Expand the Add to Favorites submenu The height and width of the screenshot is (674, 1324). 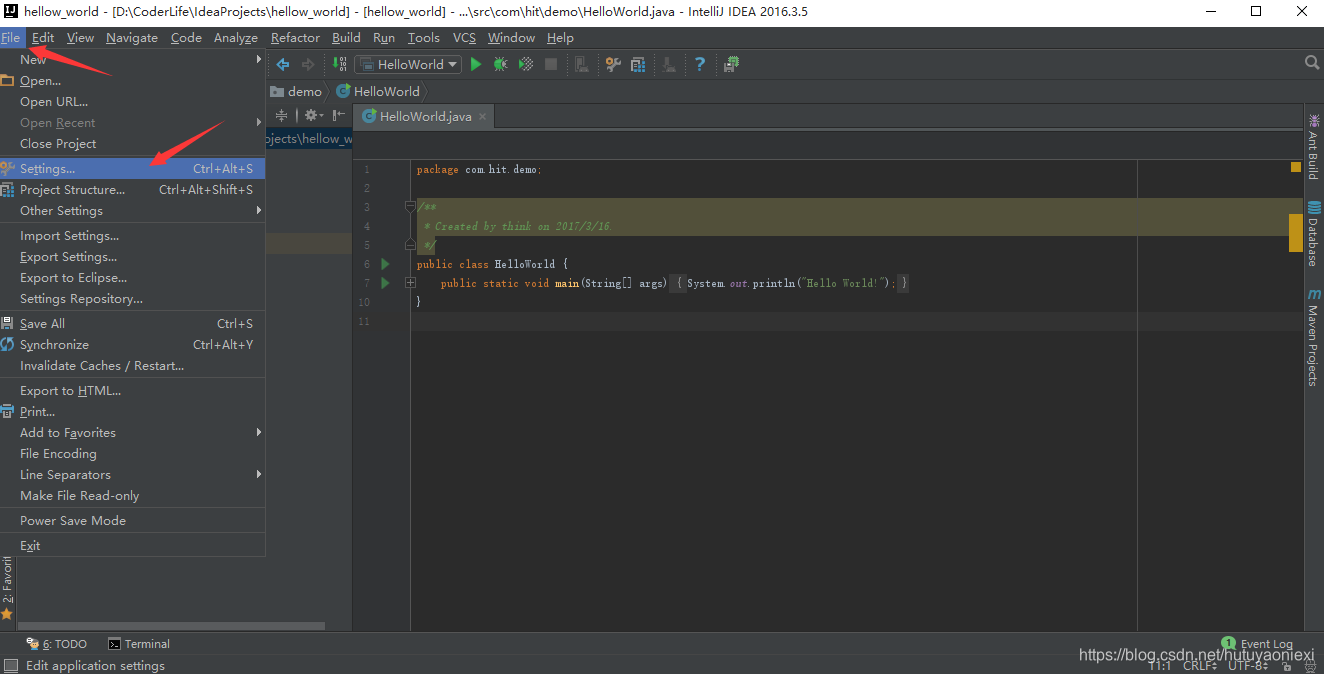[132, 432]
